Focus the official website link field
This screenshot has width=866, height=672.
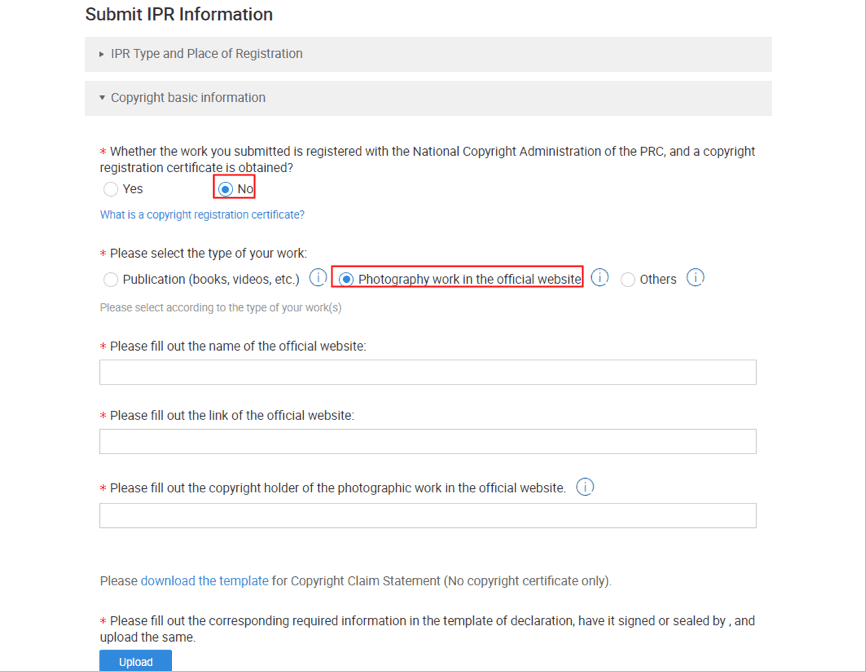coord(428,441)
